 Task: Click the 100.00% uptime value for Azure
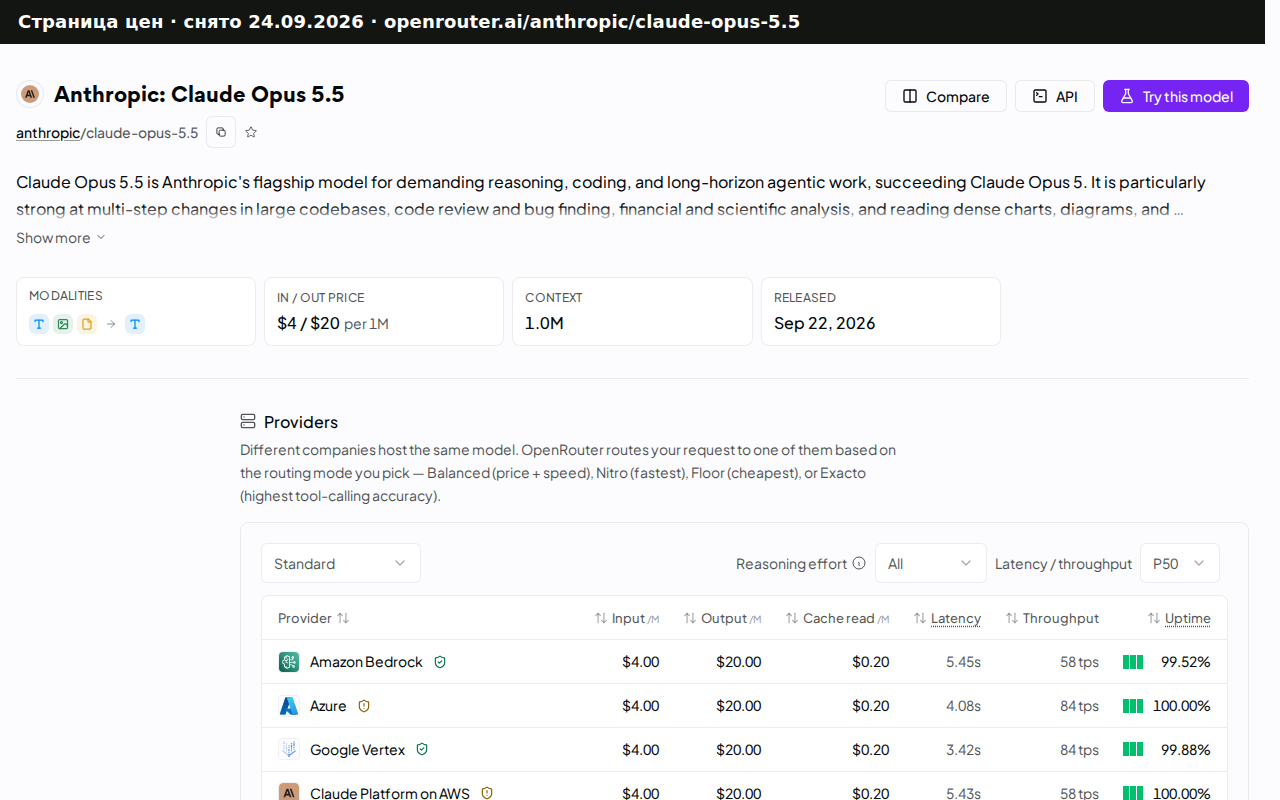click(1181, 706)
